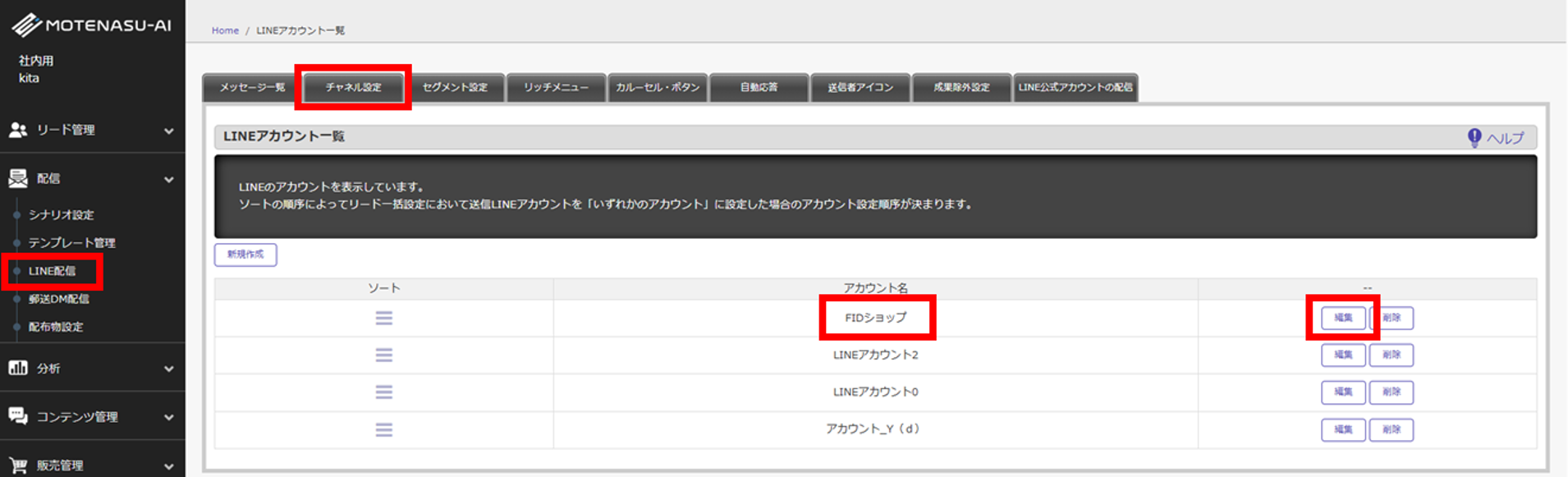Click the リード管理 people icon
1568x477 pixels.
coord(18,130)
